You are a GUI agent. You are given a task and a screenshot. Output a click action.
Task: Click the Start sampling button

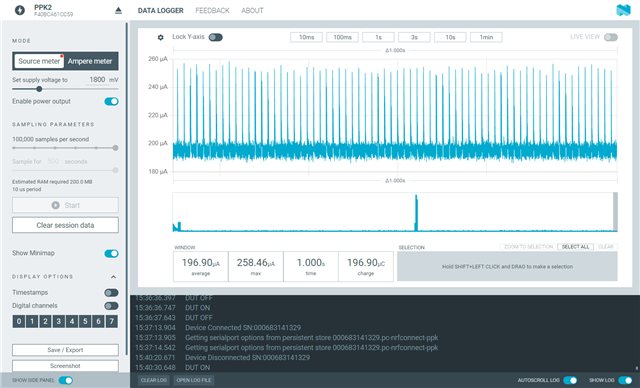coord(65,205)
